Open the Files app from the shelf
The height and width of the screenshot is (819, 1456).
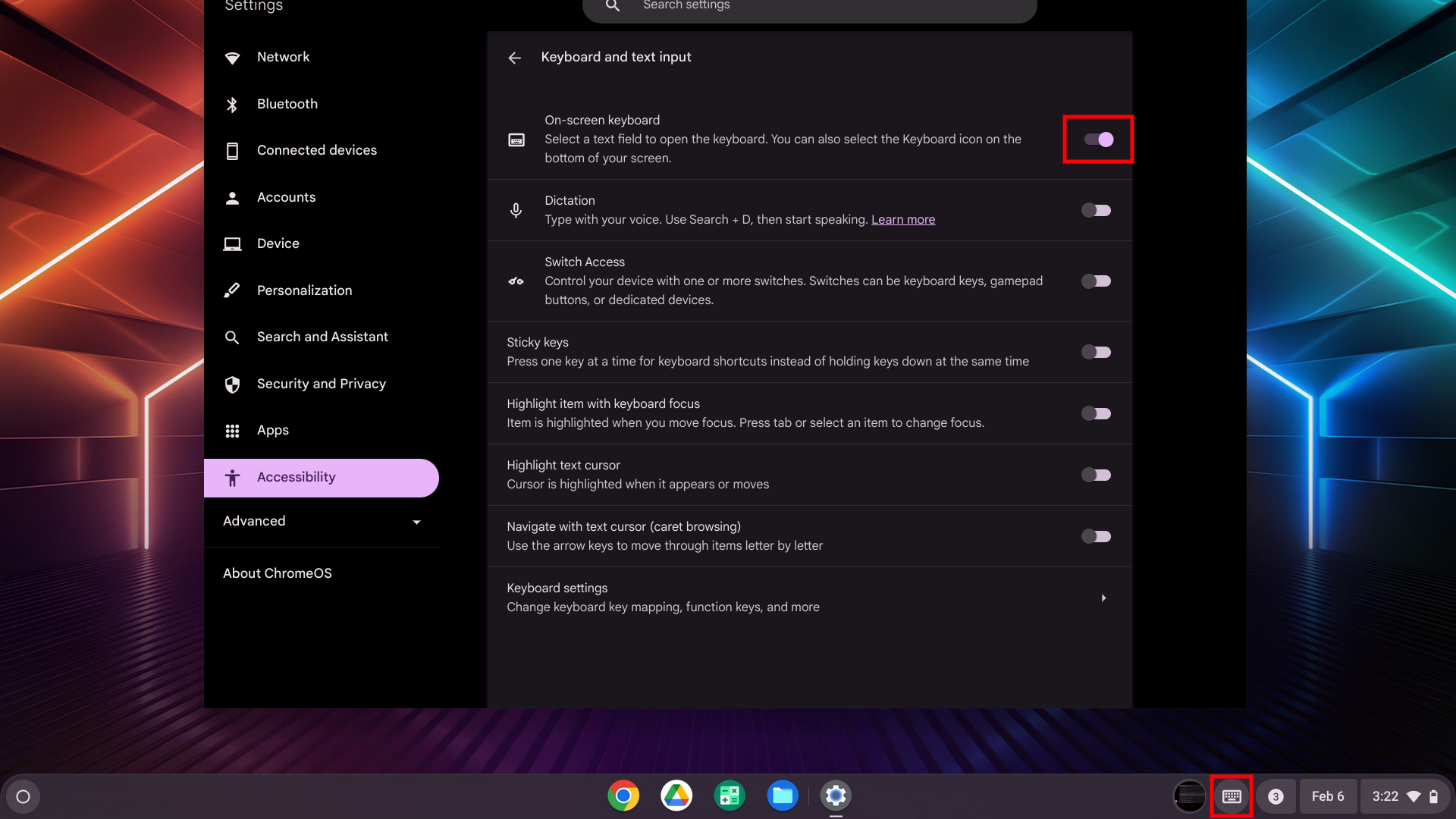783,796
